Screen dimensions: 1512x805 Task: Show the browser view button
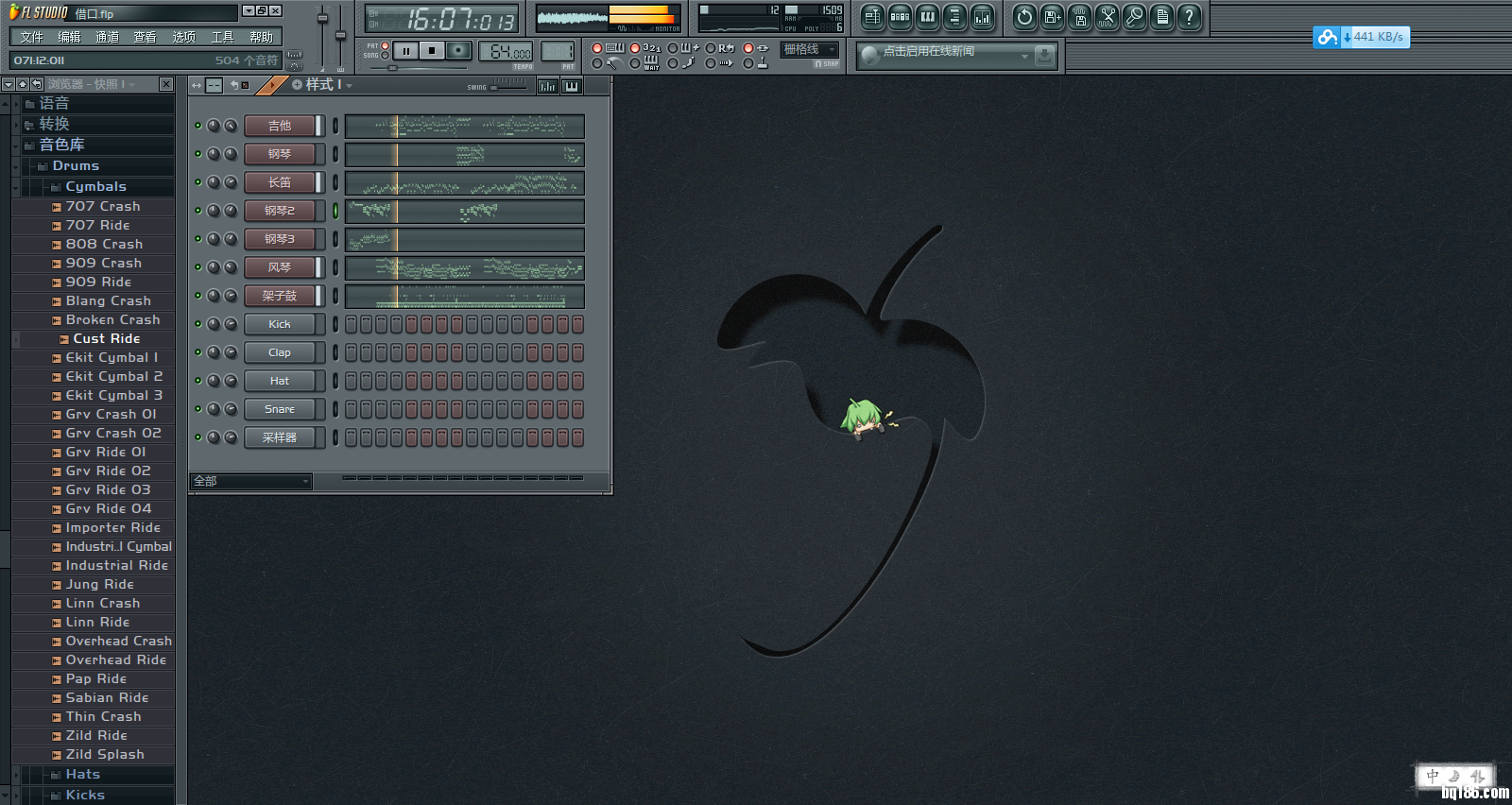point(955,16)
